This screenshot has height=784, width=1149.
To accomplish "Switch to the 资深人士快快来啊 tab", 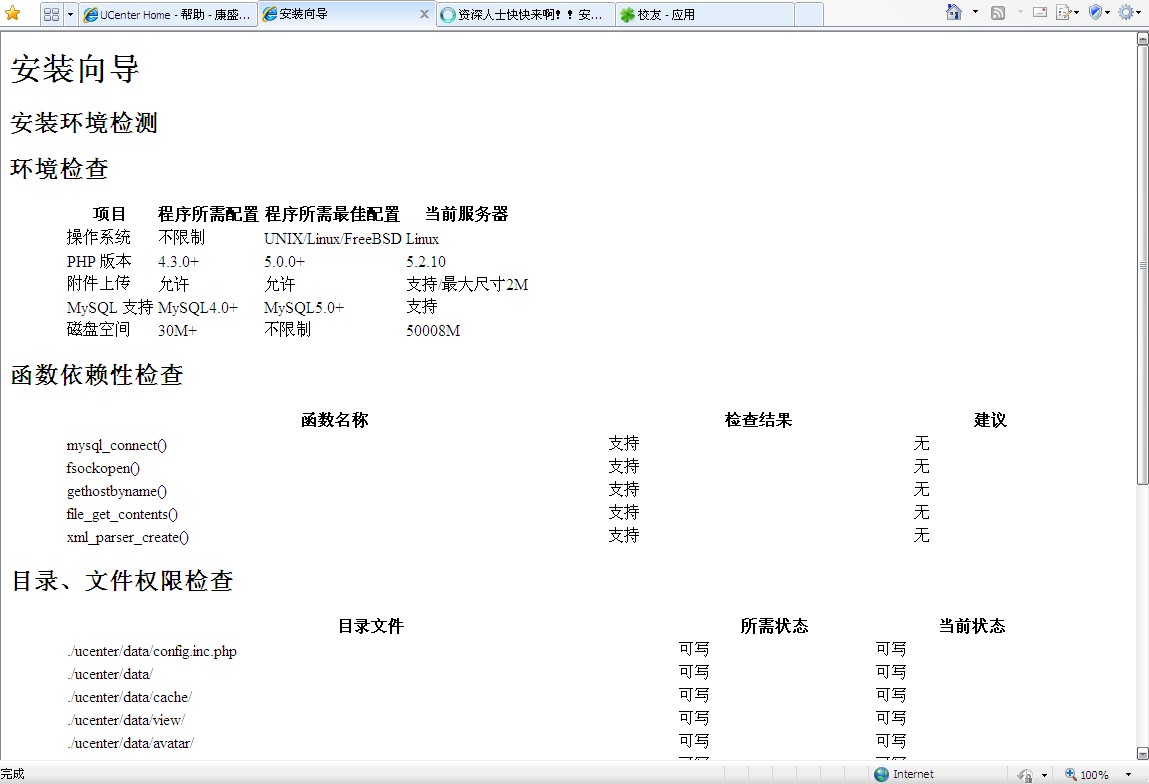I will click(525, 15).
